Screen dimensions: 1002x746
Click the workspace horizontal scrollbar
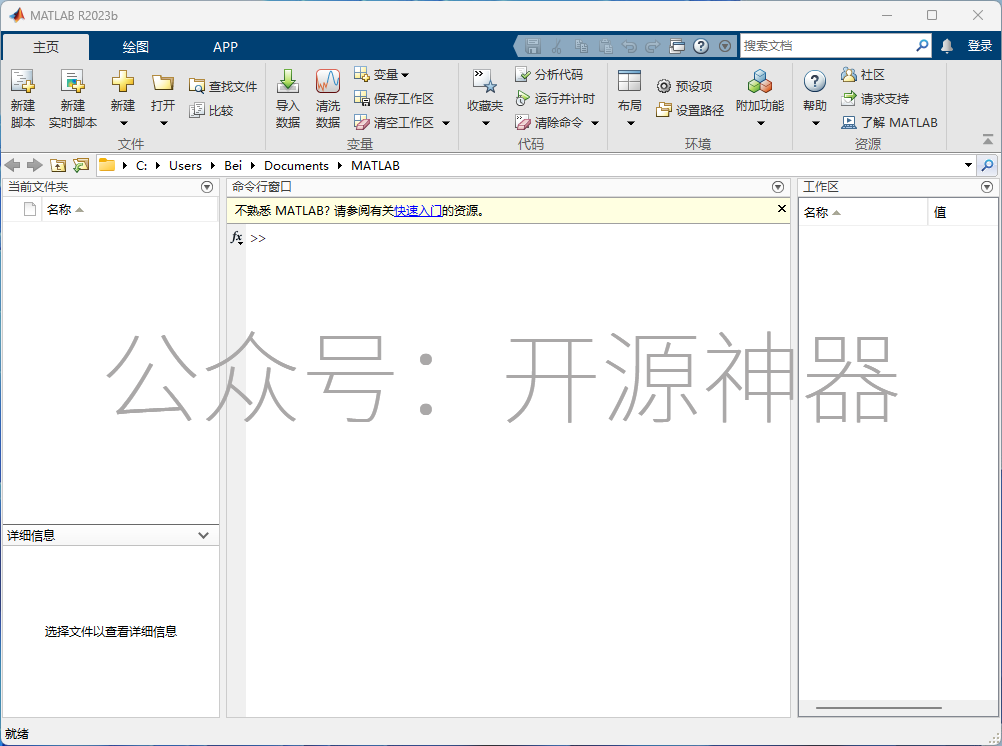pos(879,708)
